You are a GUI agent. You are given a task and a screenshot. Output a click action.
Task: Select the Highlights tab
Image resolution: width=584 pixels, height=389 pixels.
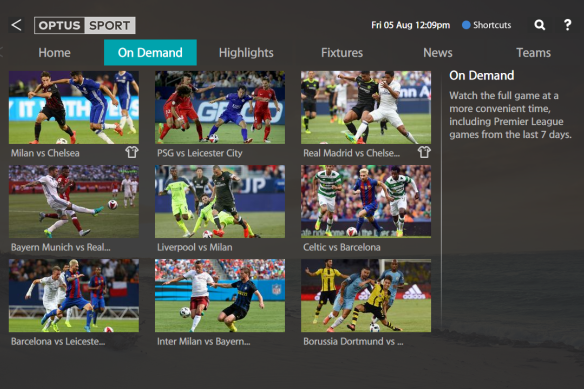246,53
